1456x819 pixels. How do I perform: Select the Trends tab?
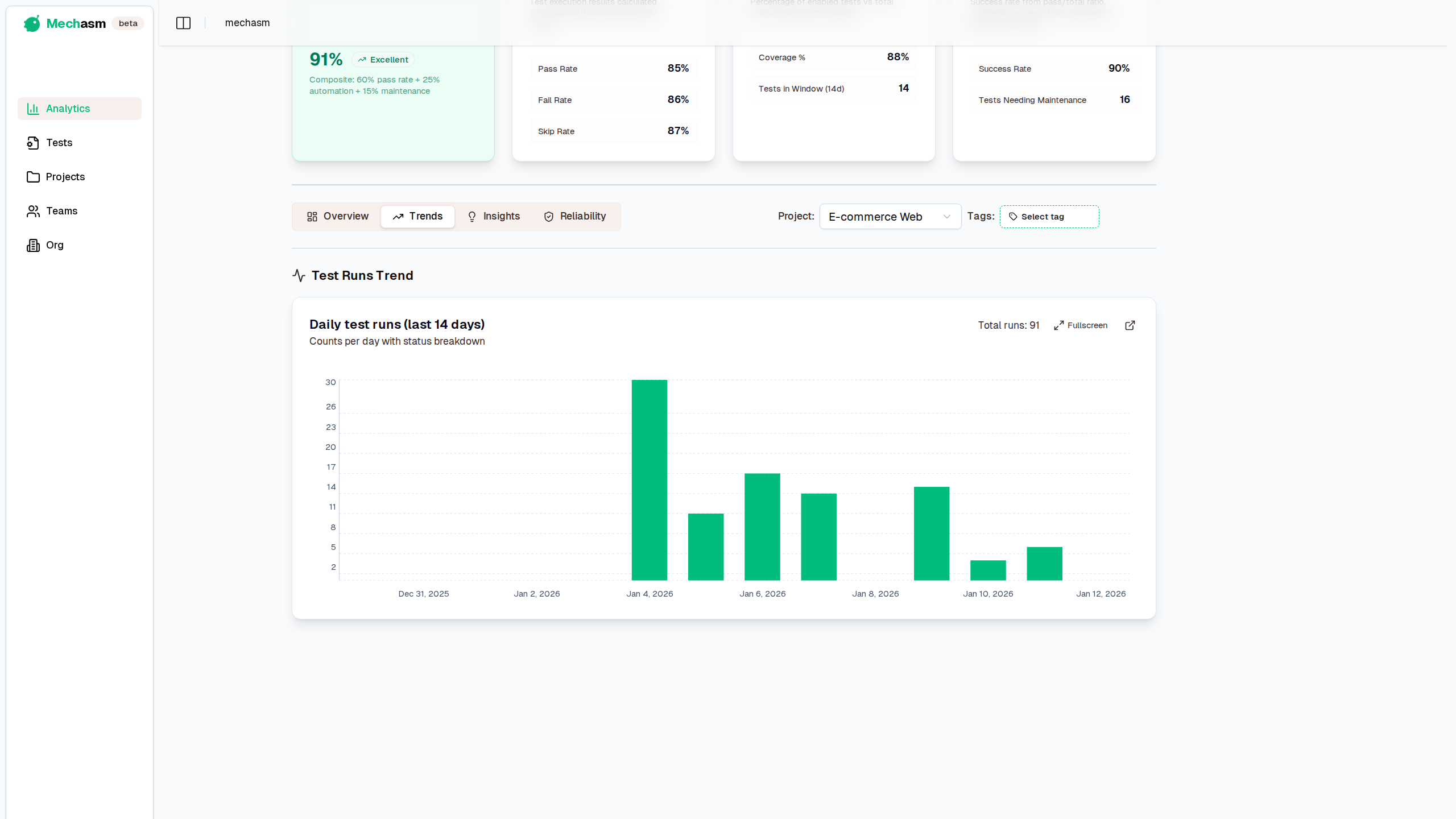click(417, 217)
